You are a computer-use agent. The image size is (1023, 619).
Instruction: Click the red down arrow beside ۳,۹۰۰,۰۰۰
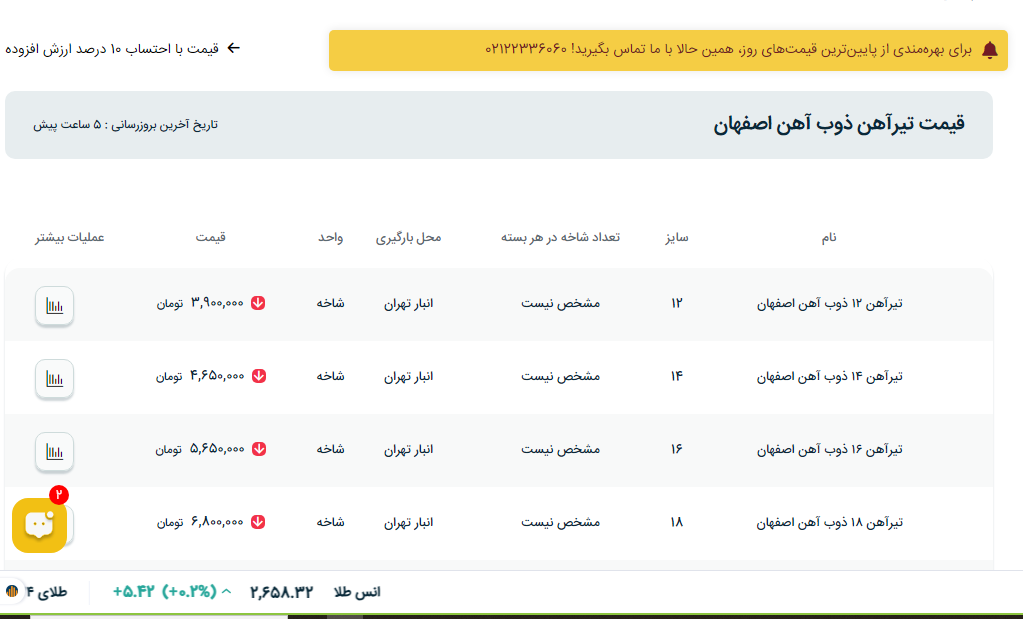pyautogui.click(x=258, y=303)
